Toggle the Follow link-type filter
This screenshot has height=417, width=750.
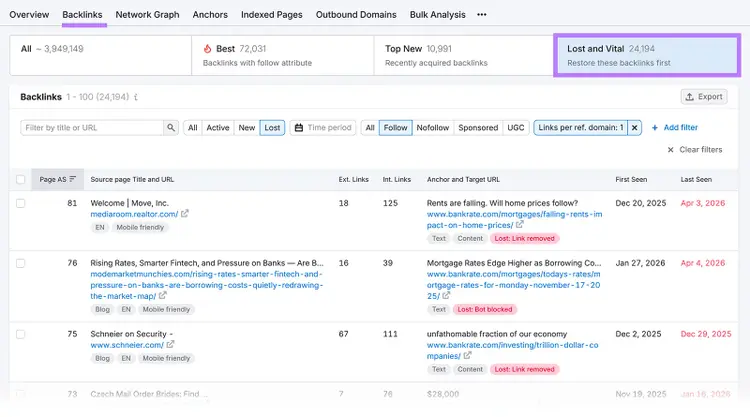(396, 128)
